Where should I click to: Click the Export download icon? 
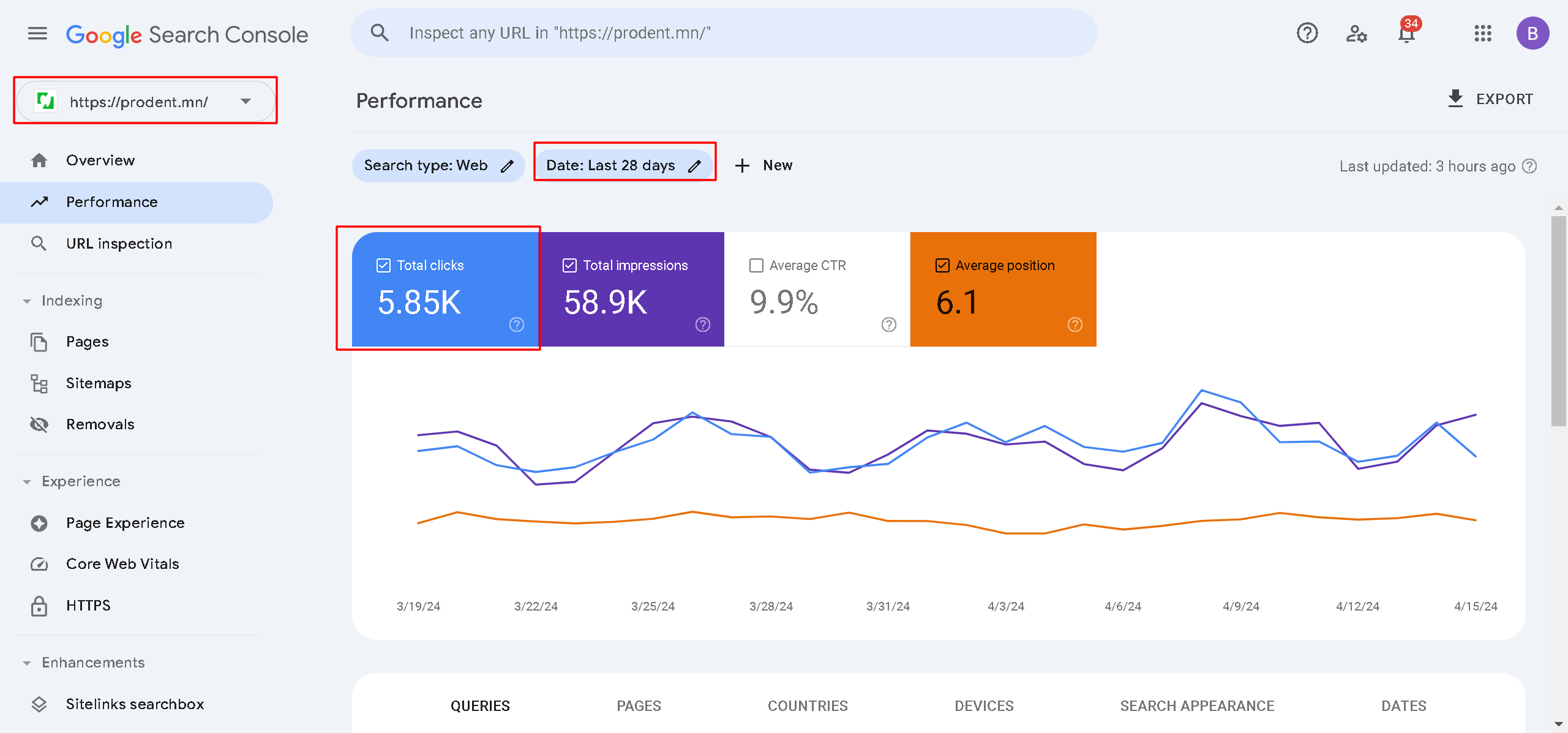click(1455, 99)
